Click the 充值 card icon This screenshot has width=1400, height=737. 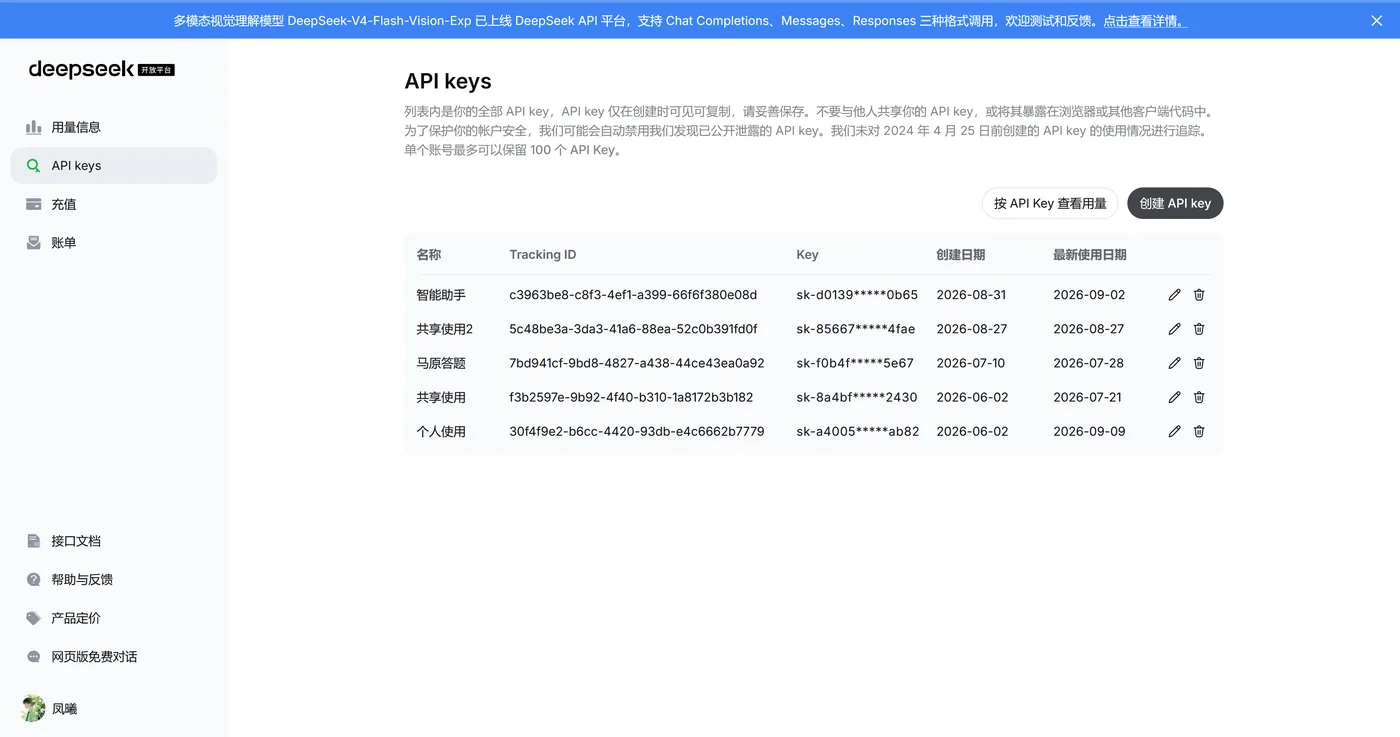click(33, 204)
